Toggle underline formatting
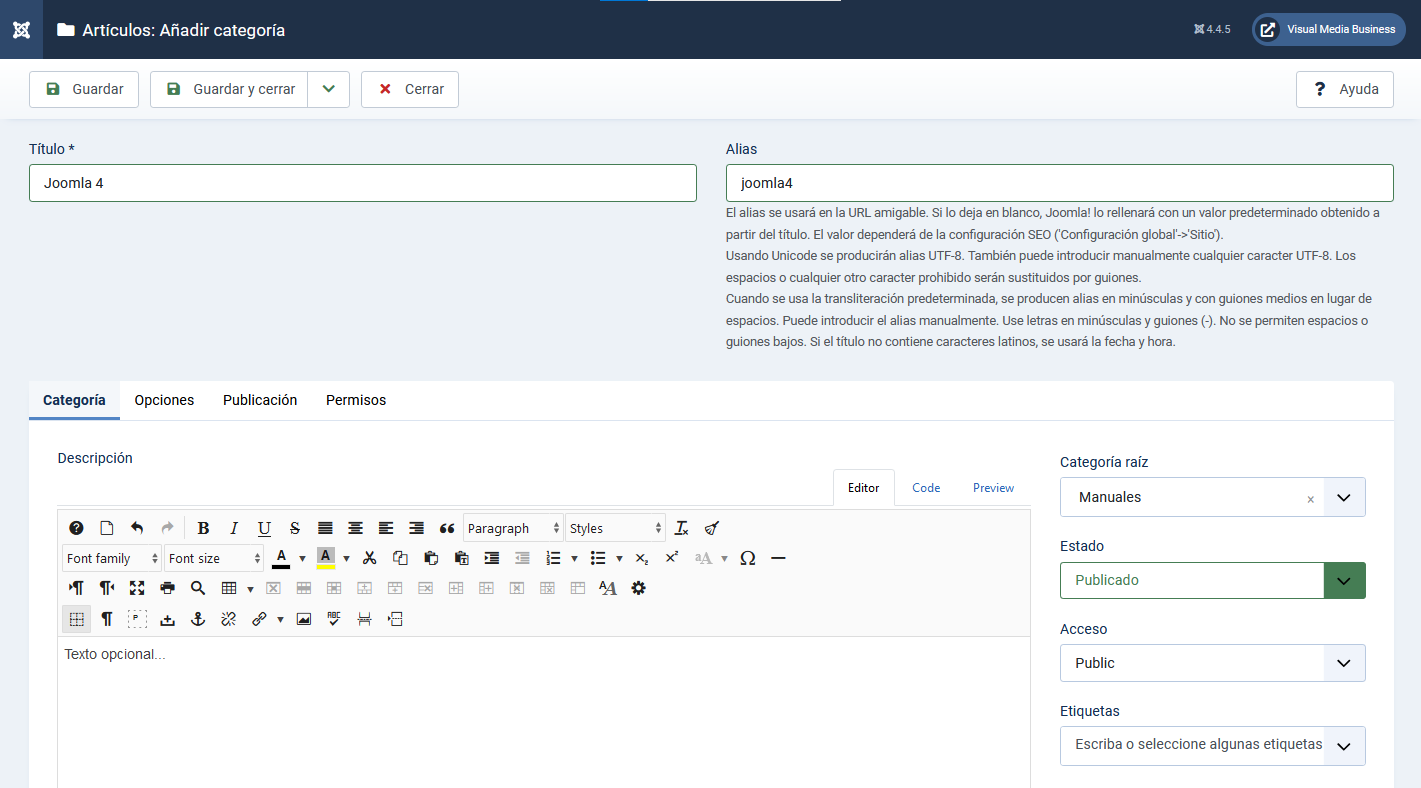 [x=264, y=528]
